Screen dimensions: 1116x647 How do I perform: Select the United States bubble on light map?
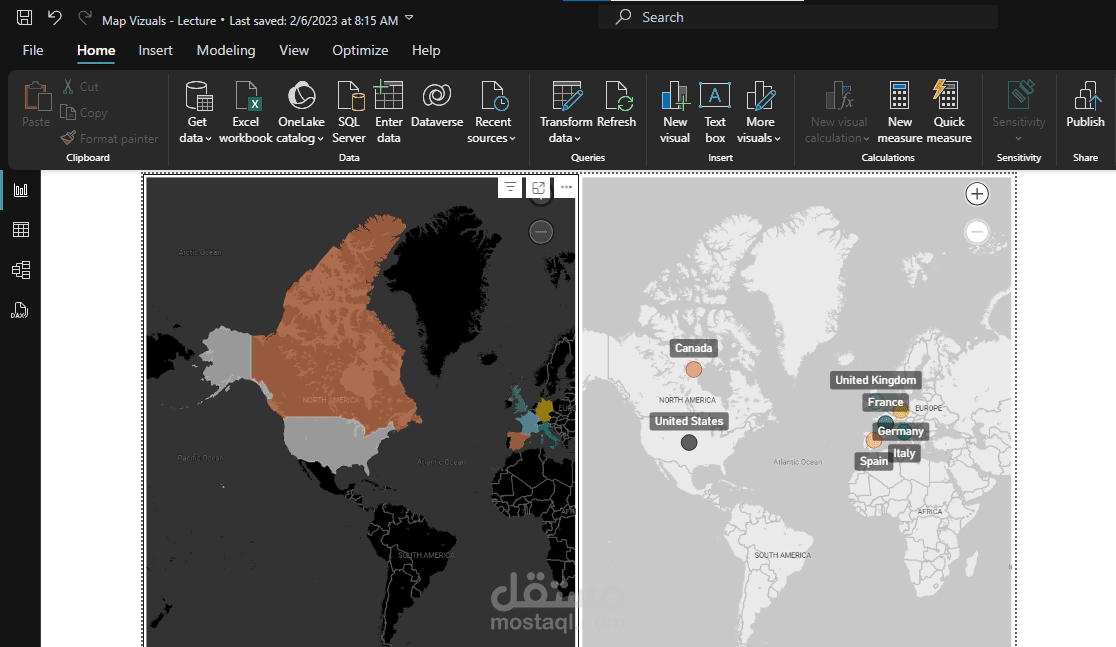coord(689,443)
